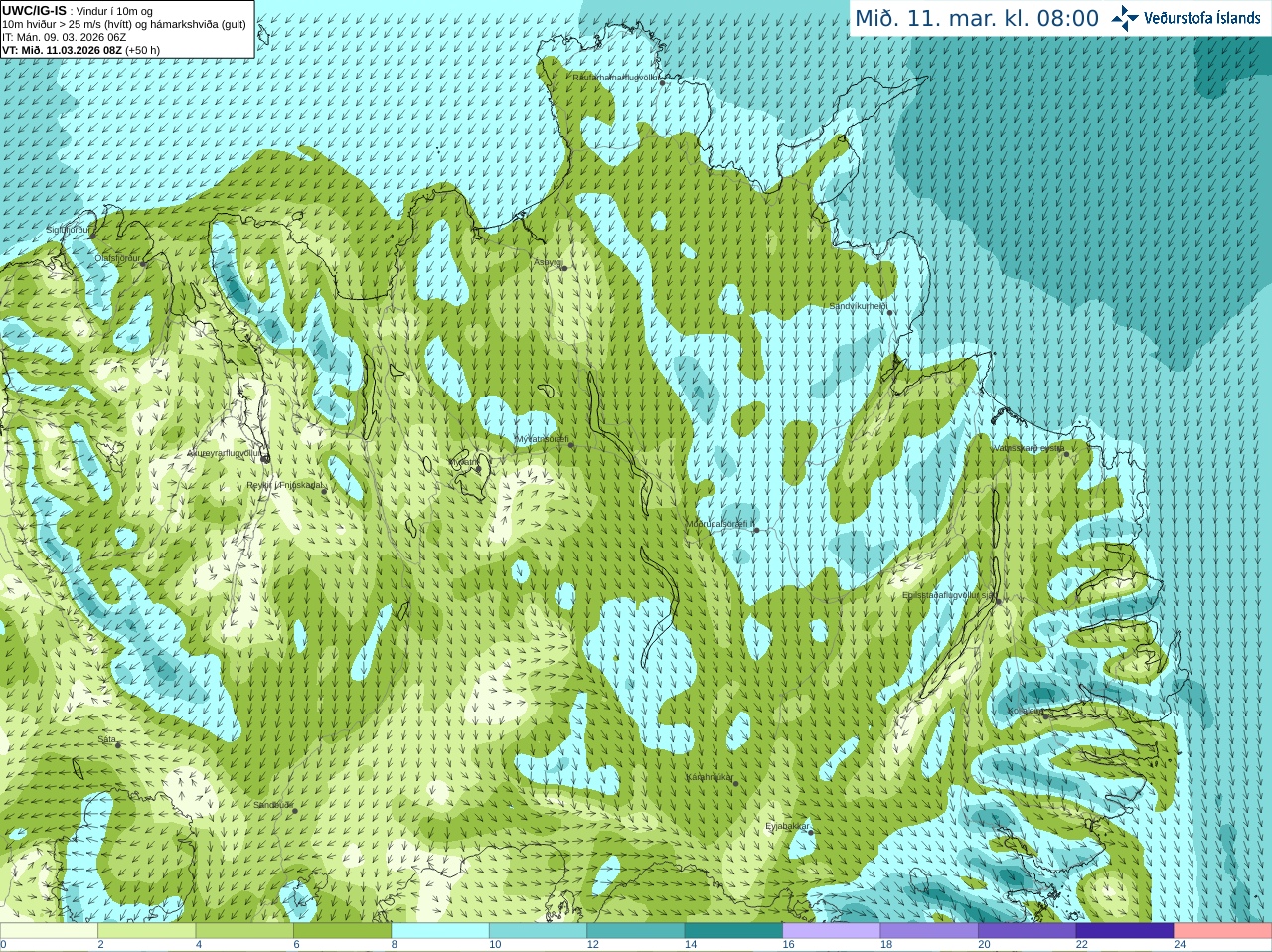Click the Kárahnjúkar station dot
The width and height of the screenshot is (1272, 952).
735,783
